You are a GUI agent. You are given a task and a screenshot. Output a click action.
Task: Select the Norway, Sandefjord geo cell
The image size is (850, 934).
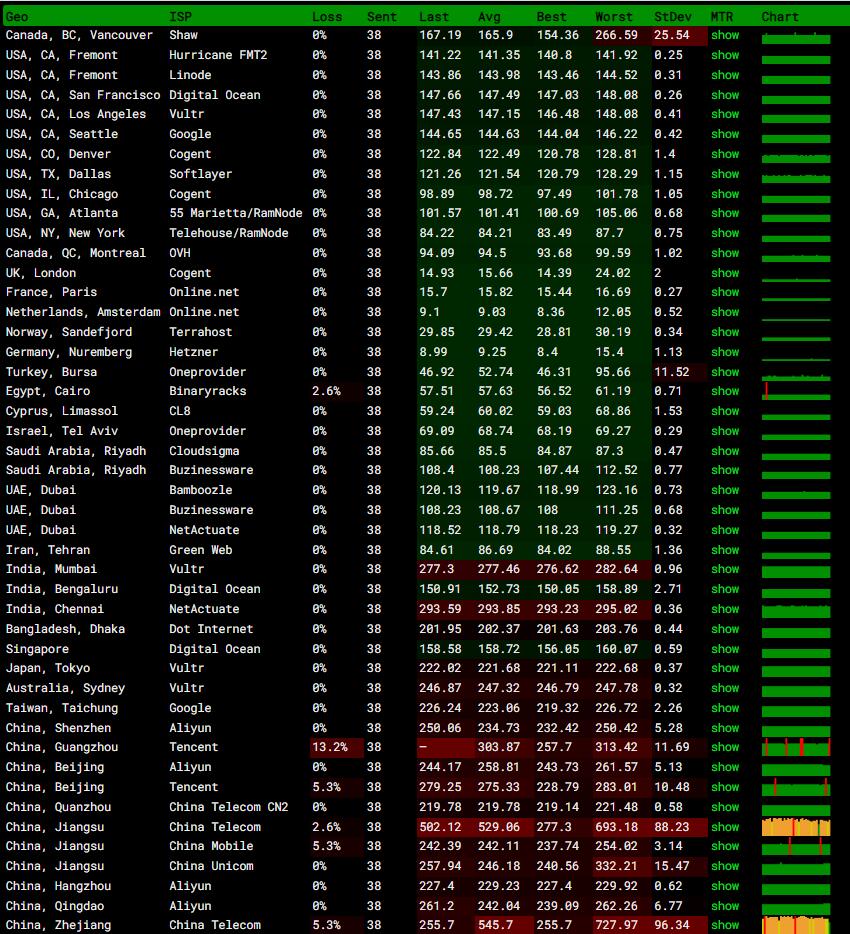69,332
